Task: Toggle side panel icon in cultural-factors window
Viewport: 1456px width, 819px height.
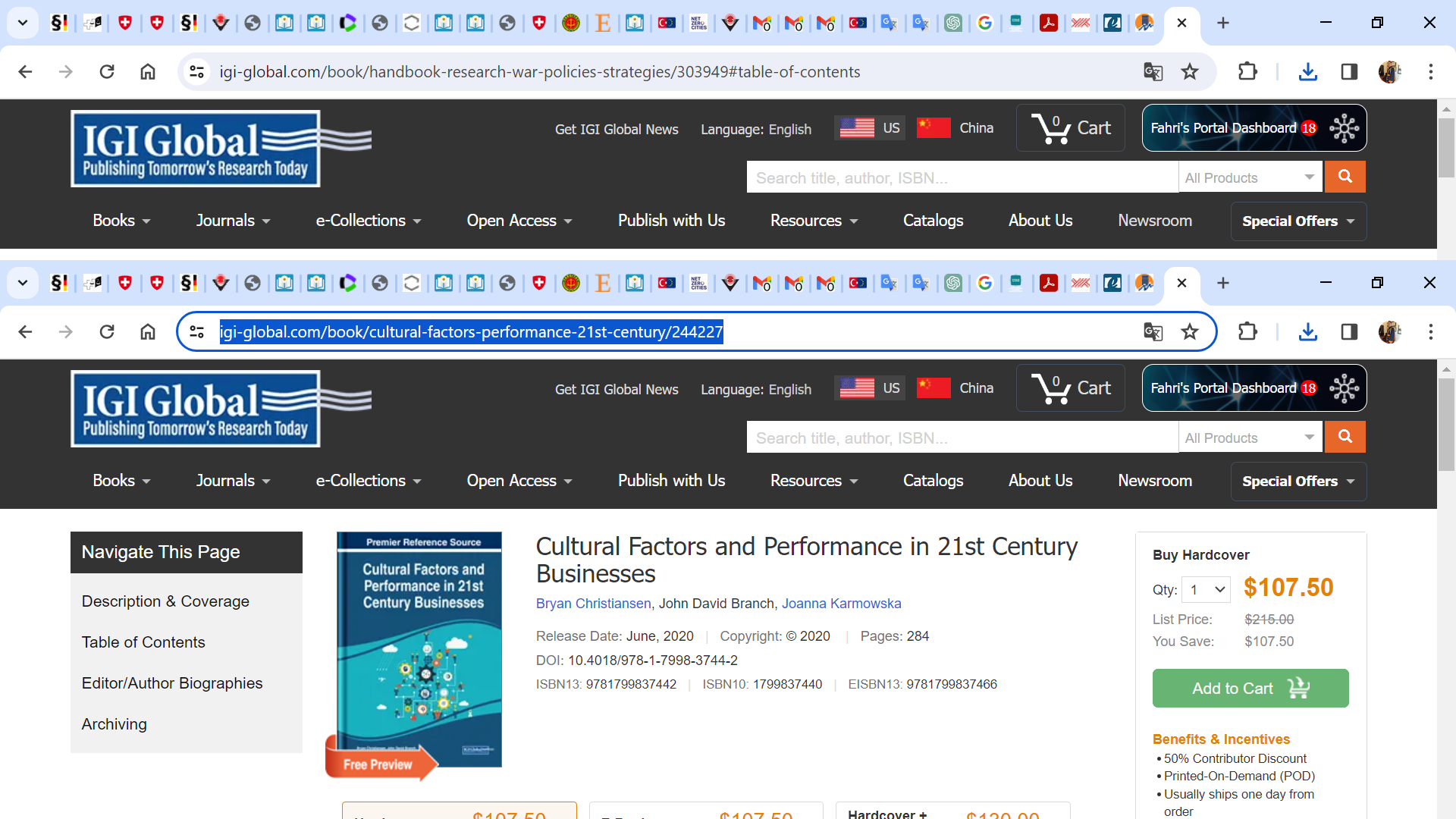Action: [x=1349, y=331]
